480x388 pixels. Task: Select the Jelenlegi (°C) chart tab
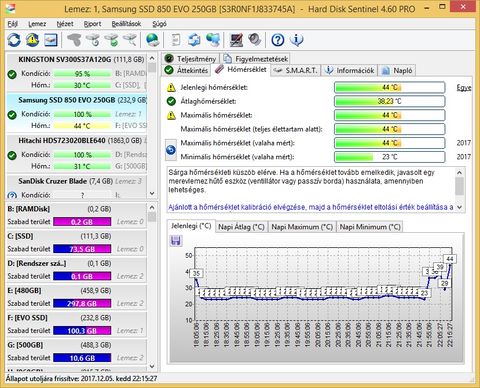pyautogui.click(x=191, y=226)
